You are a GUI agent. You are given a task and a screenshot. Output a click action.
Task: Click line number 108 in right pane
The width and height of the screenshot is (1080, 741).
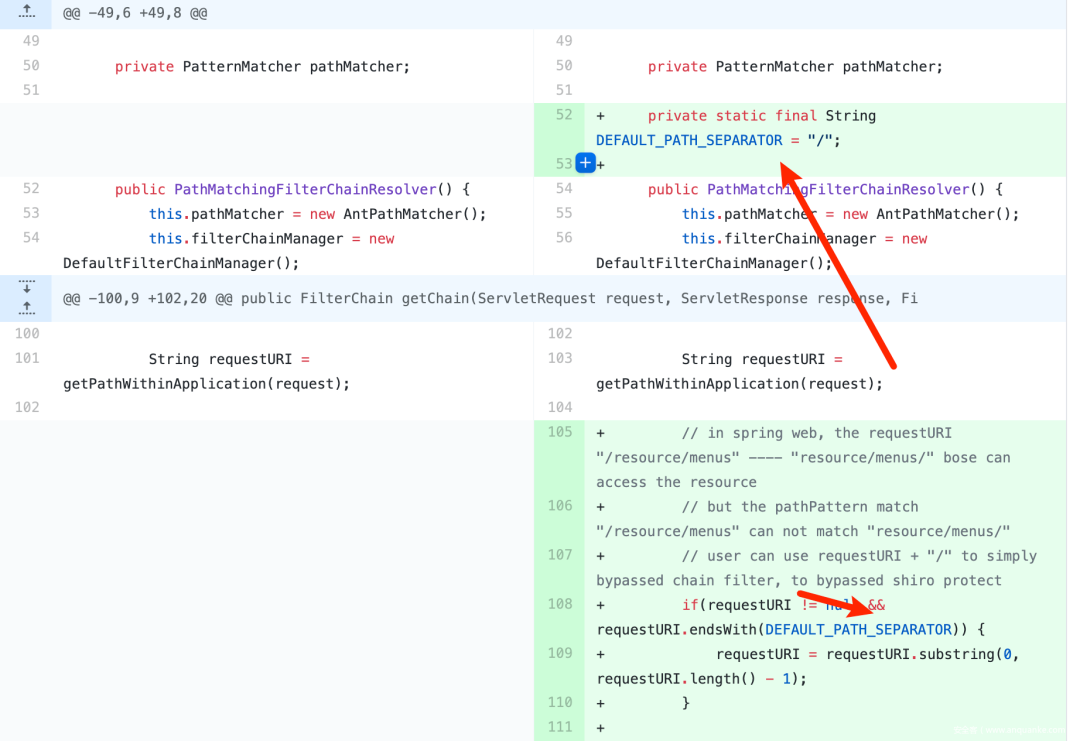coord(560,605)
